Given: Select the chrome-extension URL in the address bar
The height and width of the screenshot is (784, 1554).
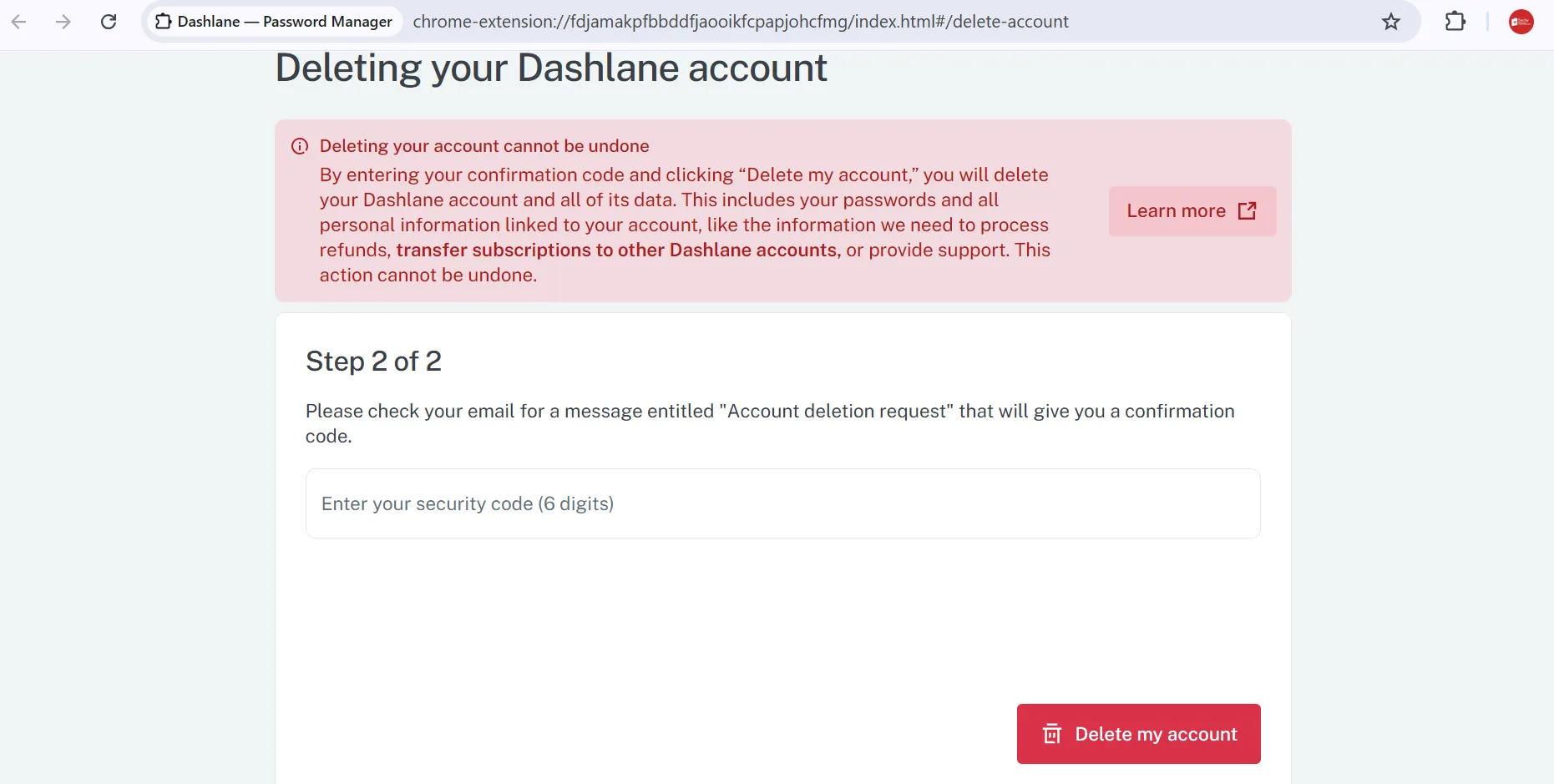Looking at the screenshot, I should pyautogui.click(x=742, y=22).
